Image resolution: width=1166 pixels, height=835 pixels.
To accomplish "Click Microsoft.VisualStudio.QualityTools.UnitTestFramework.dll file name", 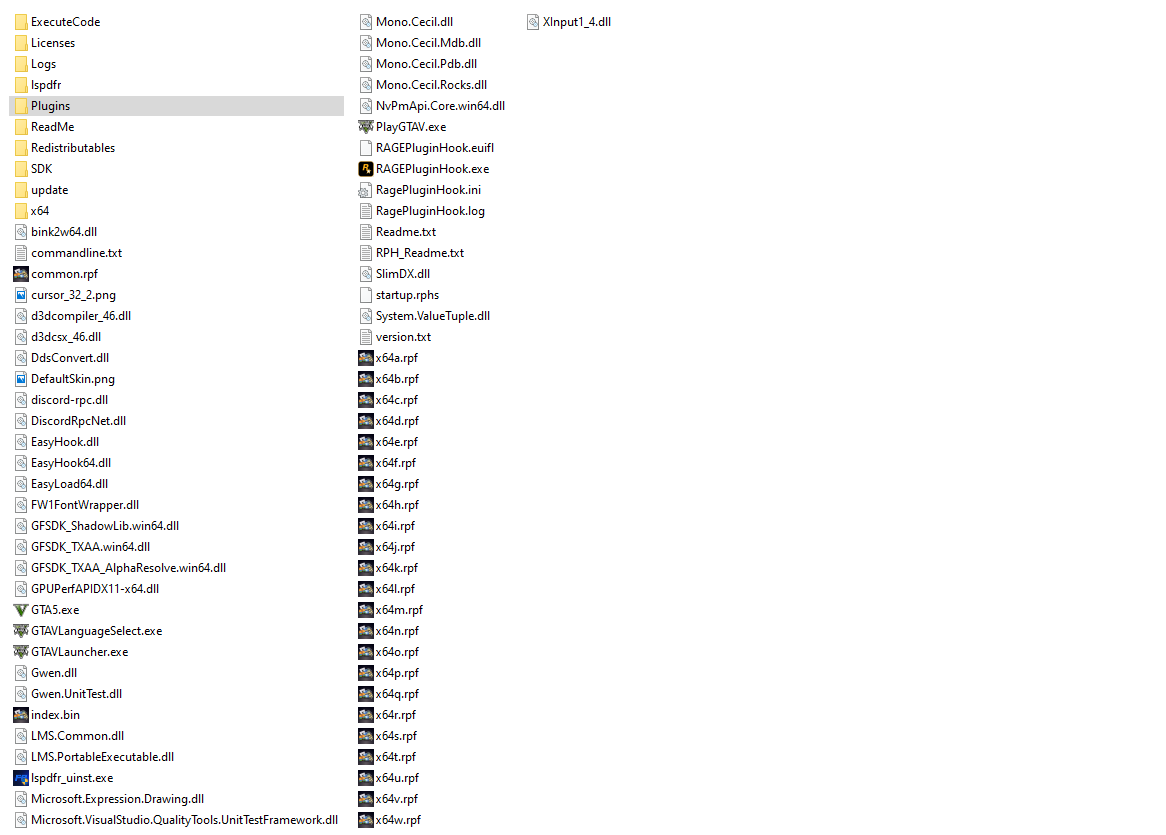I will [184, 819].
